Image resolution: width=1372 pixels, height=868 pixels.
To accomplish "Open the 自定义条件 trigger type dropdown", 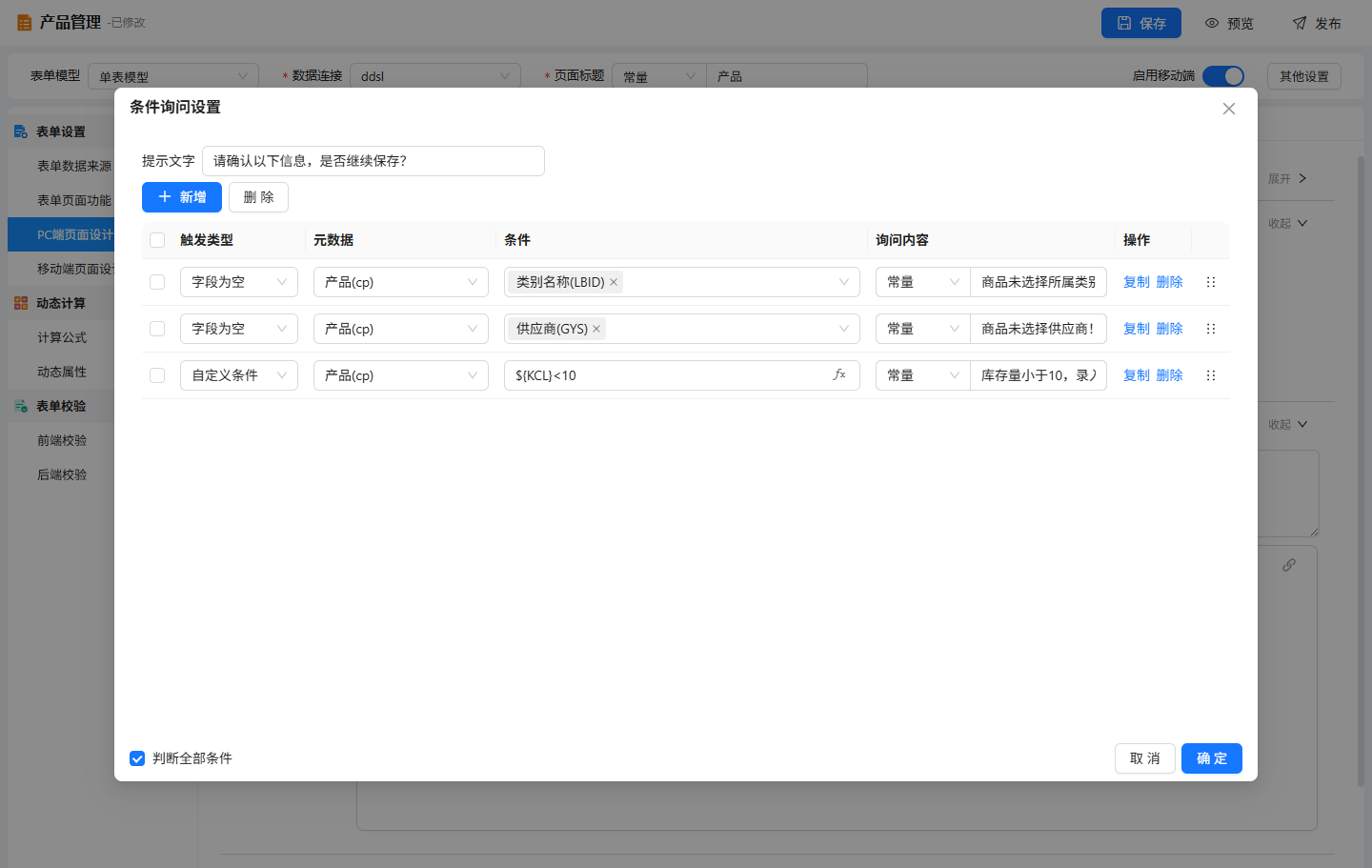I will tap(239, 375).
